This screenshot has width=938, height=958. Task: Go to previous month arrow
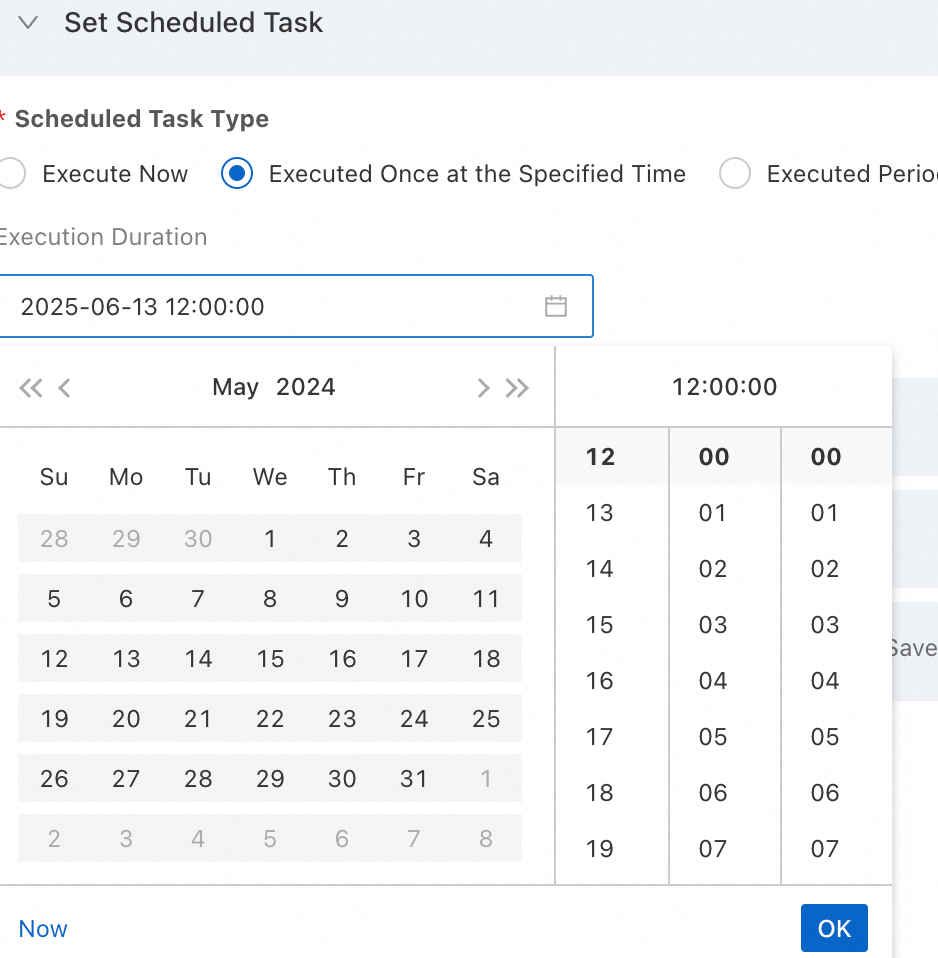[65, 388]
